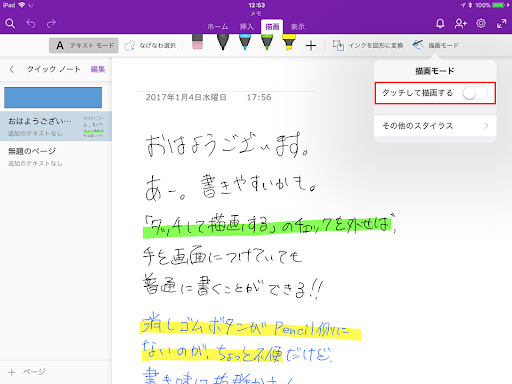512x384 pixels.
Task: Tap the クイック ノート section title
Action: [x=54, y=69]
